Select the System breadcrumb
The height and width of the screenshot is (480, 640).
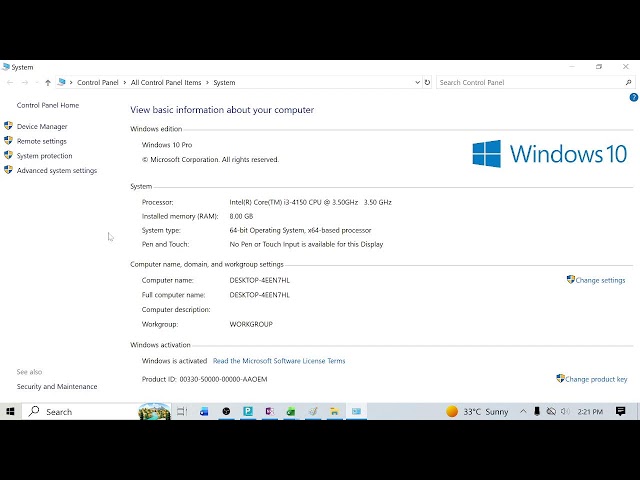click(x=224, y=82)
